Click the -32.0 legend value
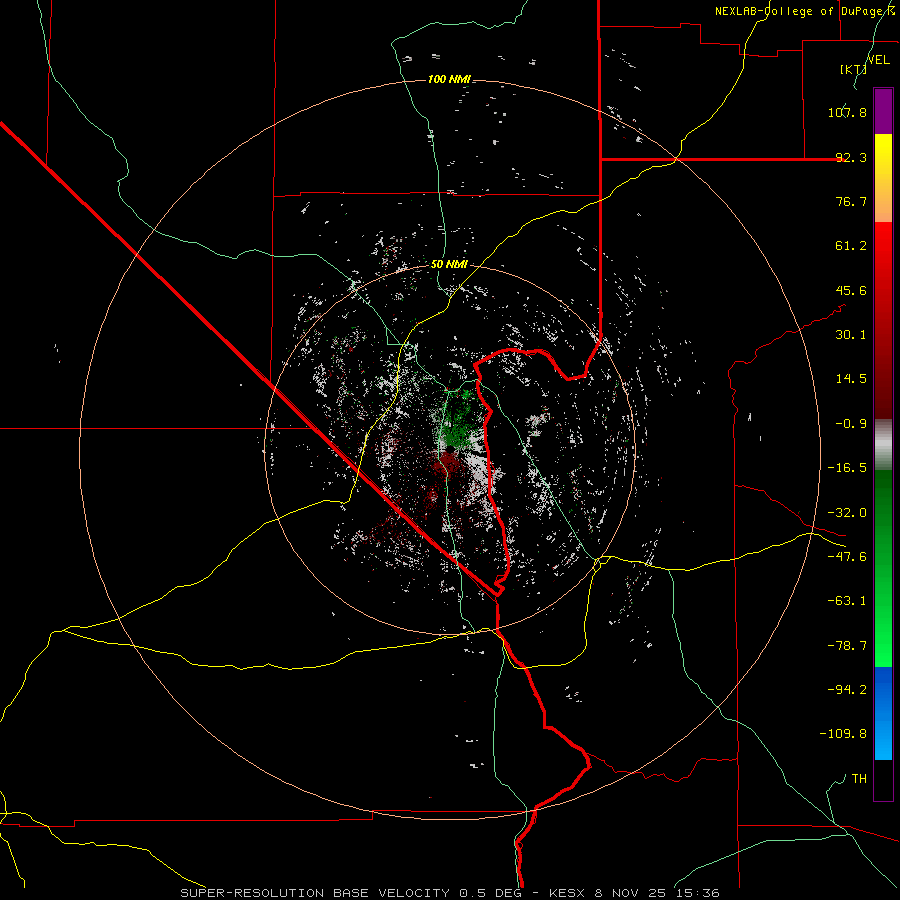The width and height of the screenshot is (900, 900). 847,513
